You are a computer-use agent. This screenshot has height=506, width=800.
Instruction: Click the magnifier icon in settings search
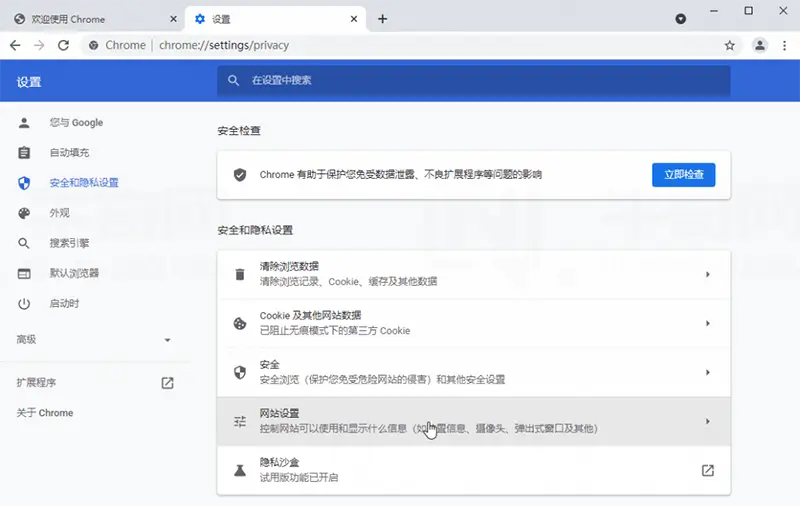coord(234,80)
